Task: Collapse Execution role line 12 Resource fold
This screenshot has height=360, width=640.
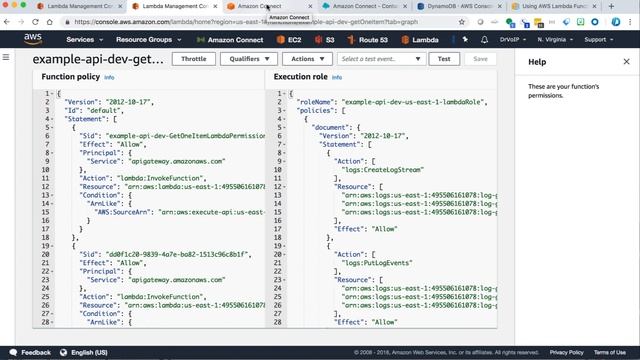Action: [284, 187]
